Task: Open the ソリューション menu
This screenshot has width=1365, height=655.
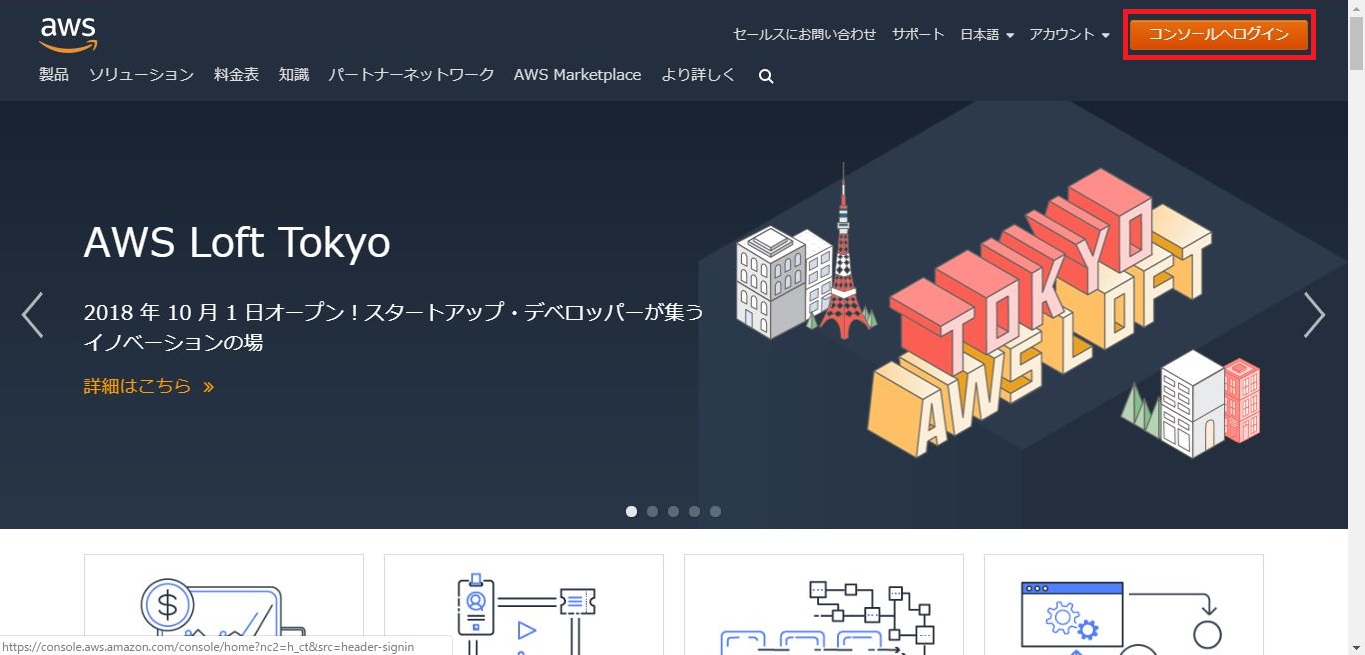Action: [x=141, y=75]
